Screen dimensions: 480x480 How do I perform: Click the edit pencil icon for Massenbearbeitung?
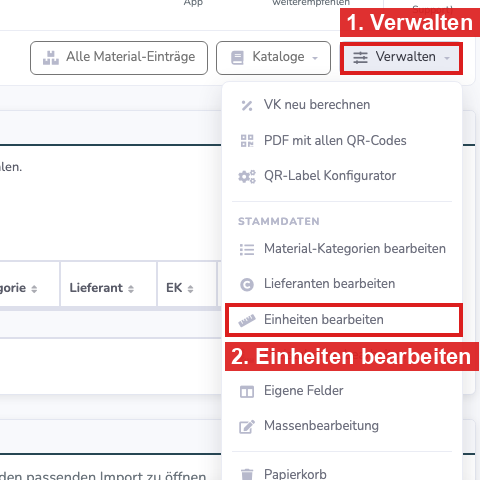tap(247, 427)
